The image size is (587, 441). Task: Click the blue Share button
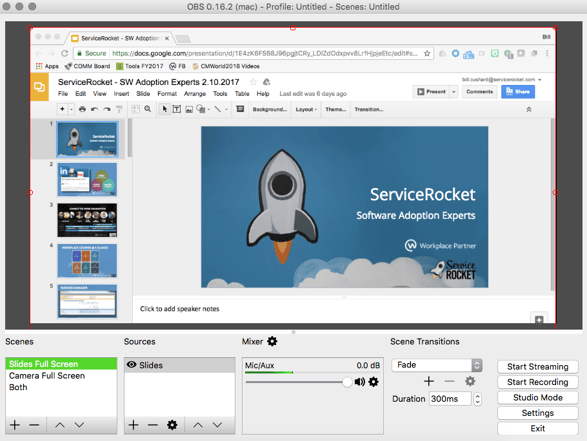[x=518, y=91]
